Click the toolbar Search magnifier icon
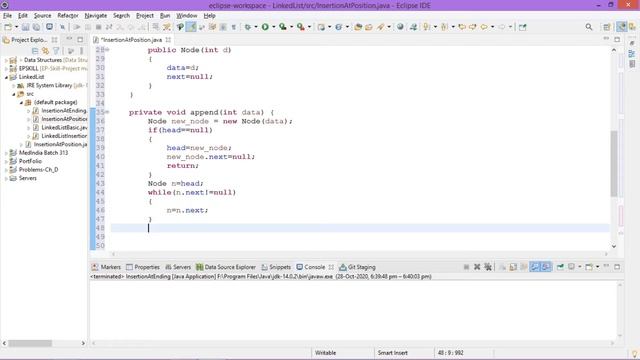 [x=589, y=27]
